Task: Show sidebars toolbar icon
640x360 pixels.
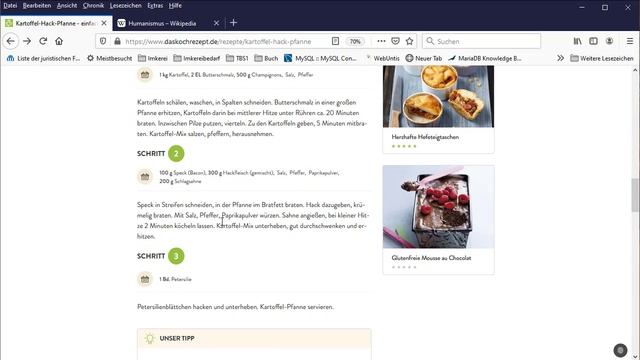Action: pos(593,41)
